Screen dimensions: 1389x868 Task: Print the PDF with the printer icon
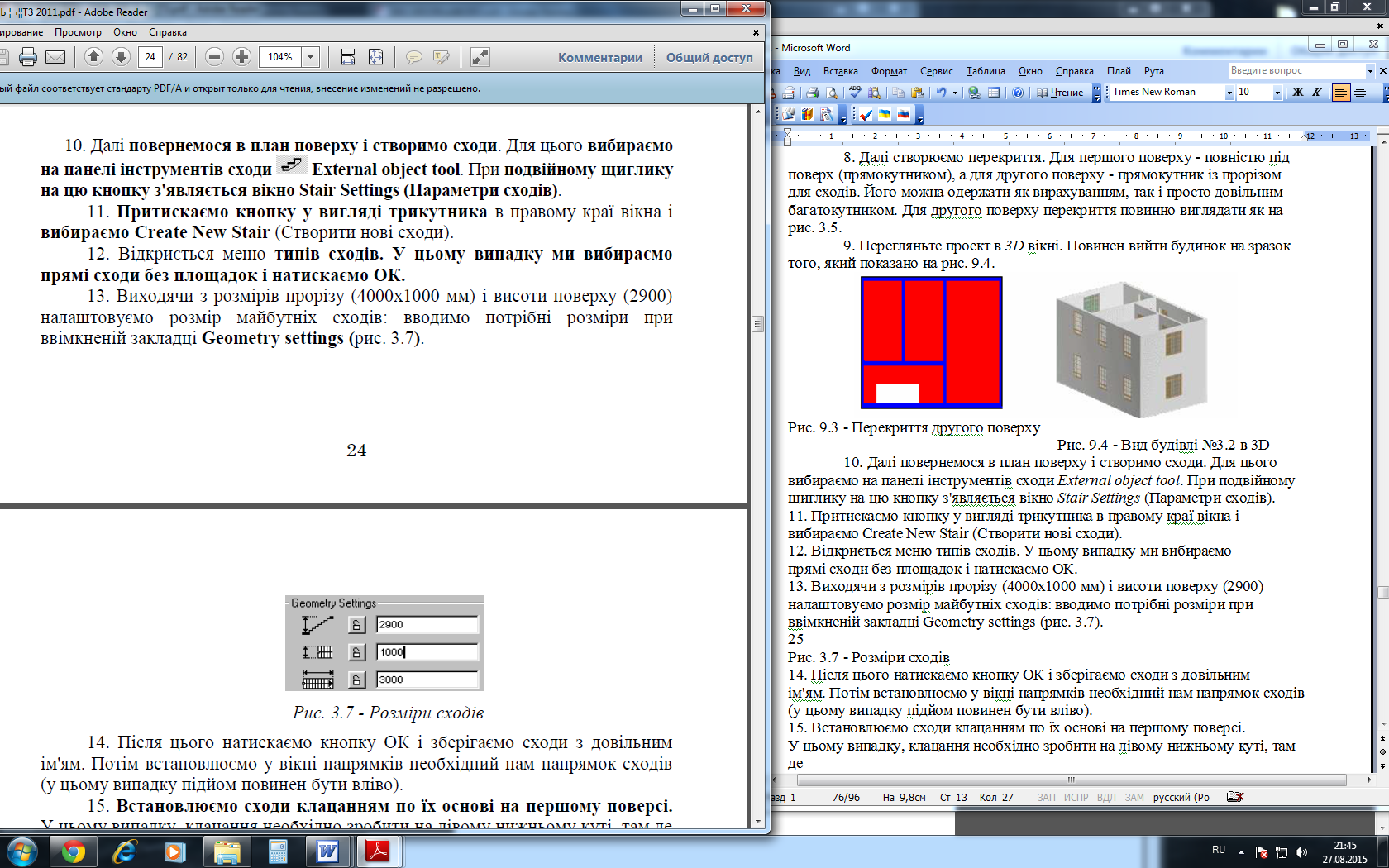pyautogui.click(x=28, y=57)
